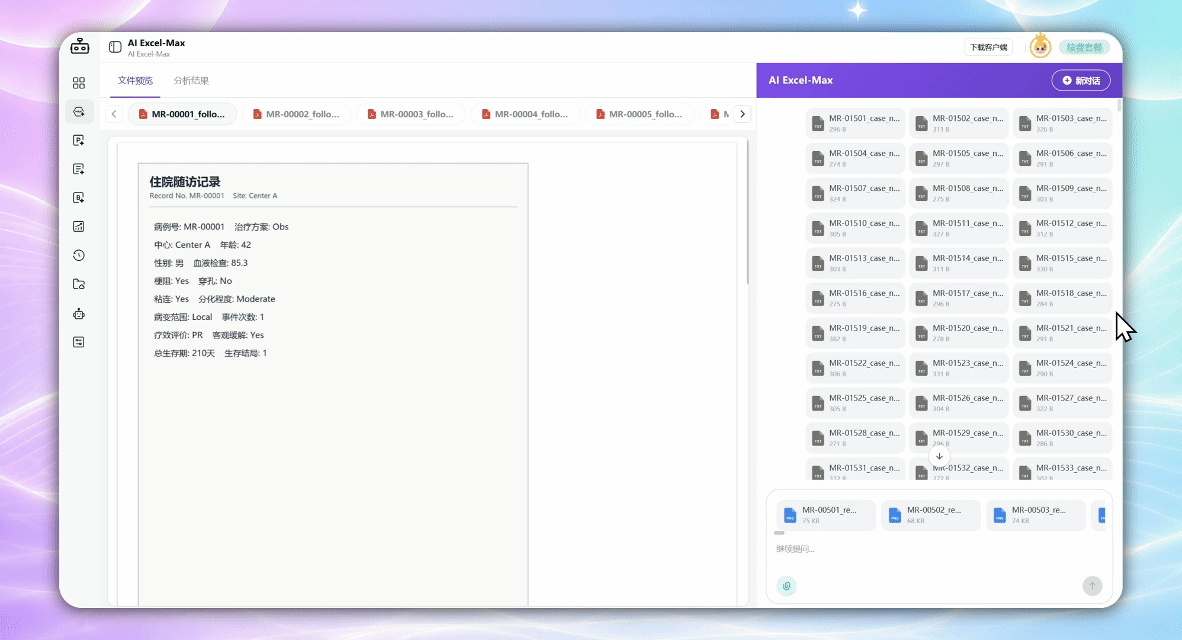Screen dimensions: 1182x640
Task: Switch to the 分析结果 tab
Action: click(x=191, y=81)
